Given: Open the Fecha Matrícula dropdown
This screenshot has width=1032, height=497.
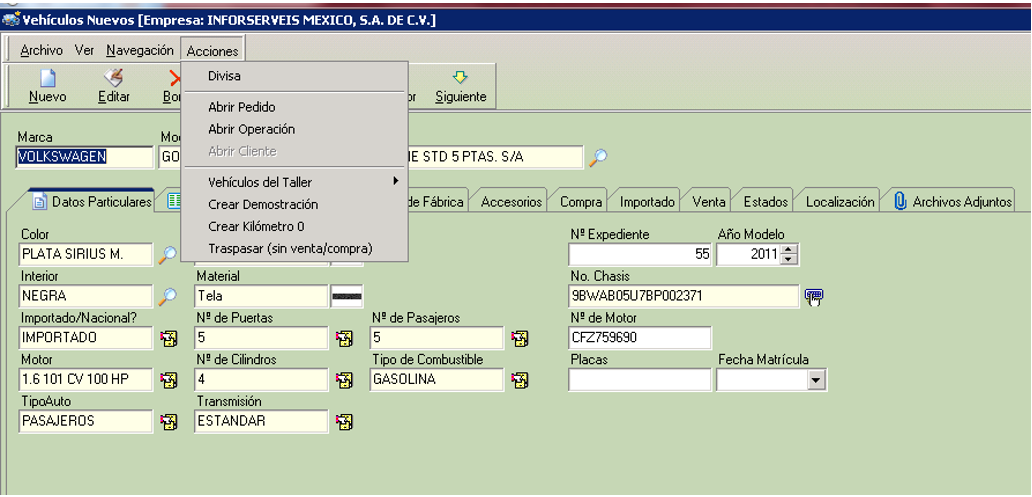Looking at the screenshot, I should (x=815, y=380).
